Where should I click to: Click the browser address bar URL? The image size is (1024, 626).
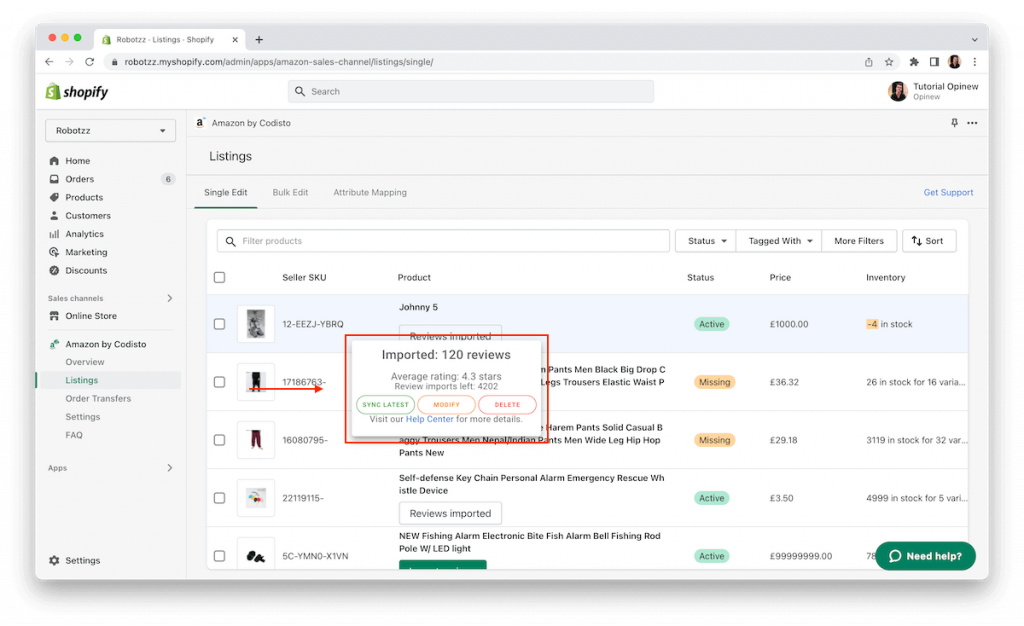pos(279,62)
